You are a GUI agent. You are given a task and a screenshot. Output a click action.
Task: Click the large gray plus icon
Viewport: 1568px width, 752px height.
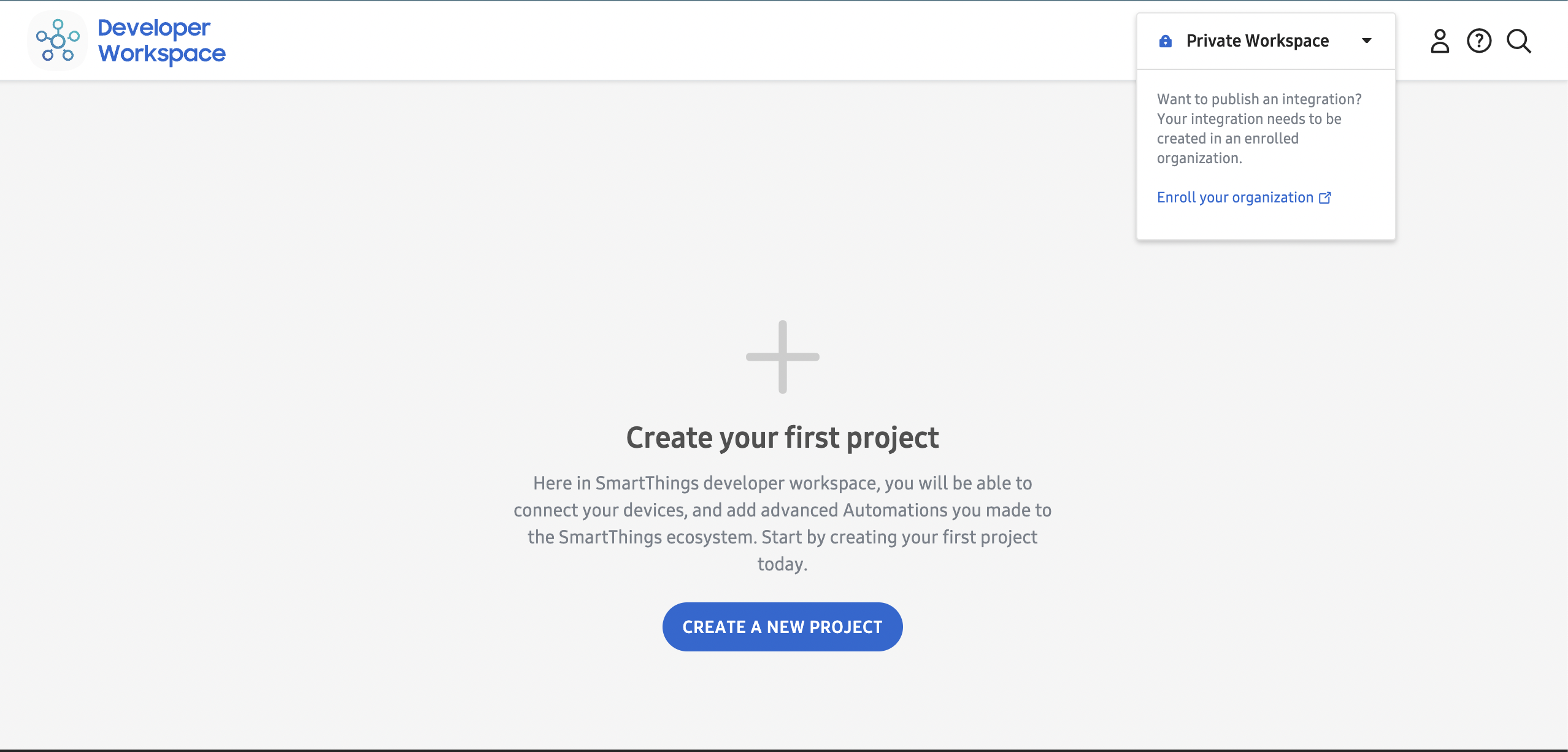(783, 357)
